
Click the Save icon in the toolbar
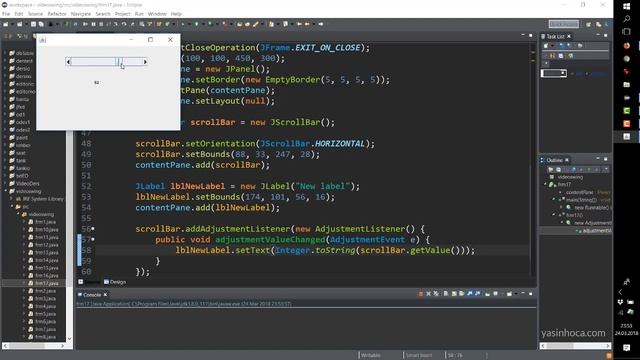click(x=33, y=24)
